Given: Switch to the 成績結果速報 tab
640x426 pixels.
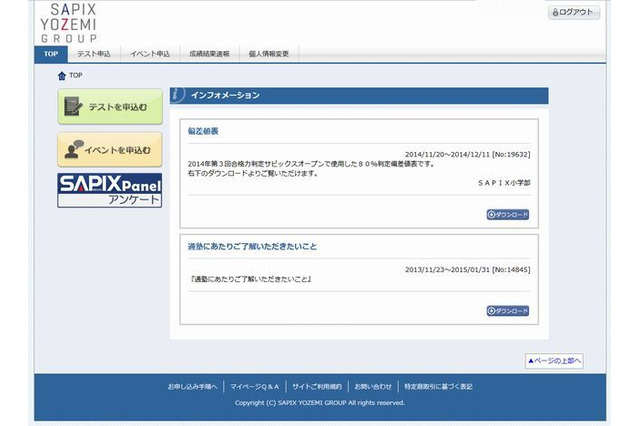Looking at the screenshot, I should click(209, 54).
